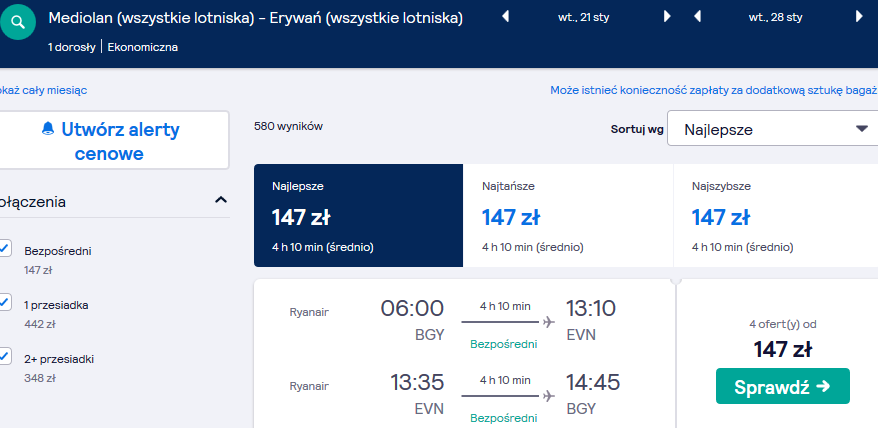878x428 pixels.
Task: Click Utwórz alerty cenowe button
Action: (x=114, y=141)
